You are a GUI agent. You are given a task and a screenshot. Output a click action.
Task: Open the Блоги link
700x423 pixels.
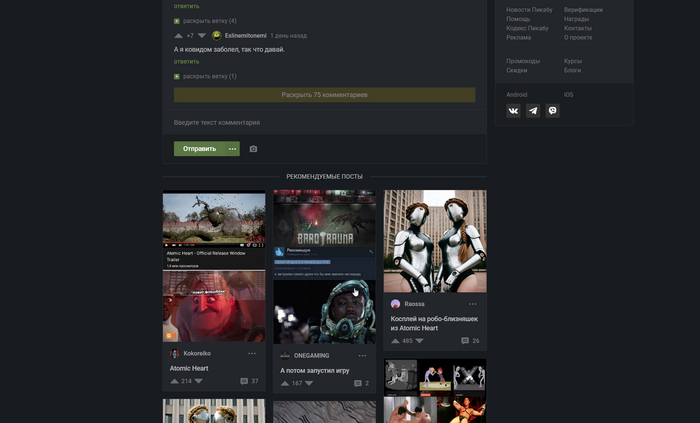572,70
